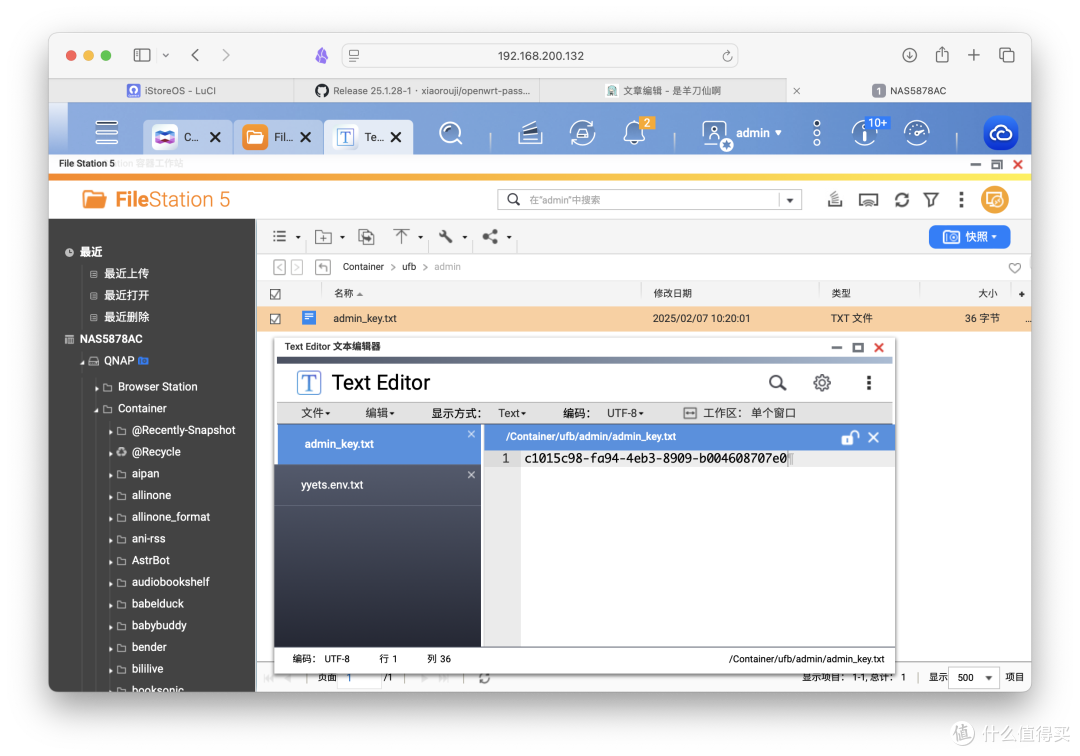Click ufb breadcrumb link
1080x756 pixels.
pyautogui.click(x=409, y=266)
